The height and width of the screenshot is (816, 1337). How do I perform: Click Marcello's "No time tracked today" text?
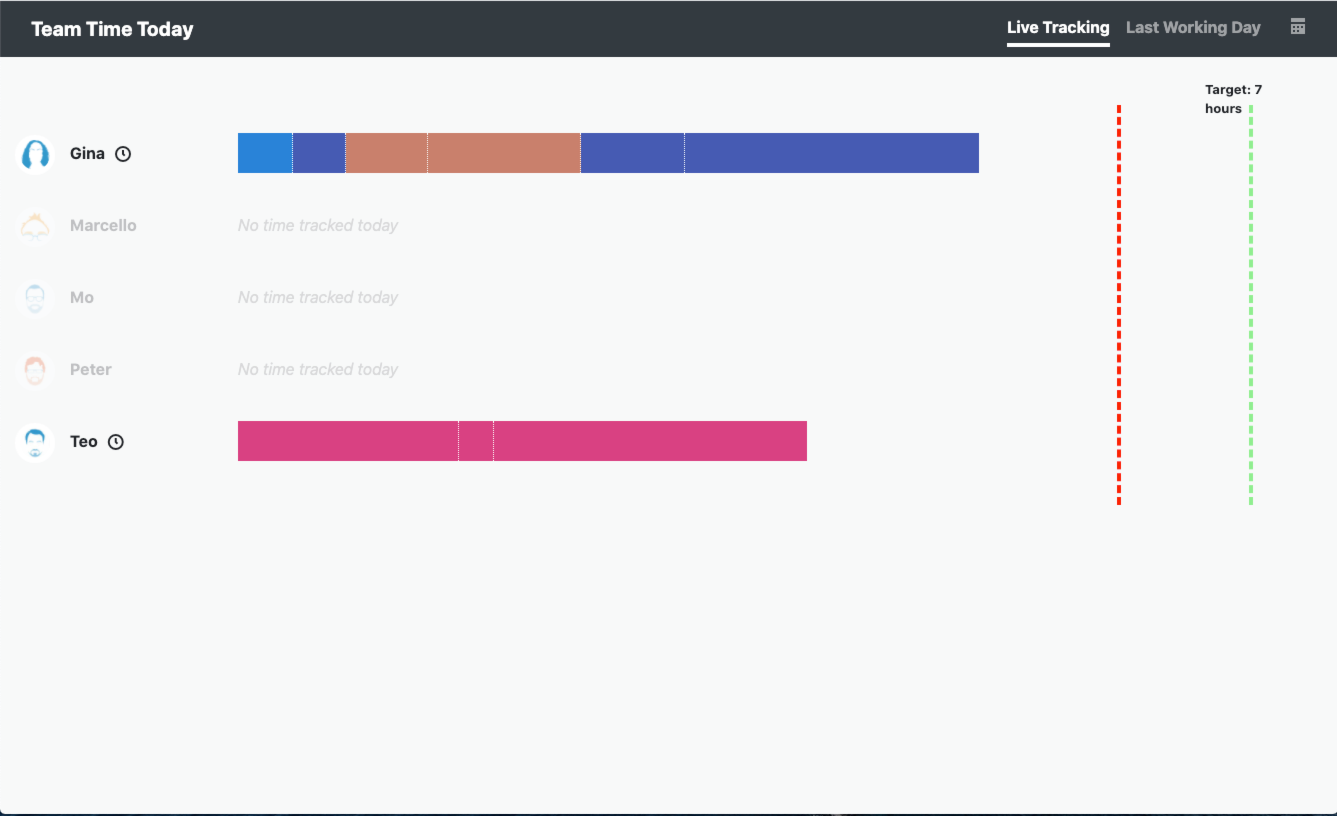[x=318, y=226]
